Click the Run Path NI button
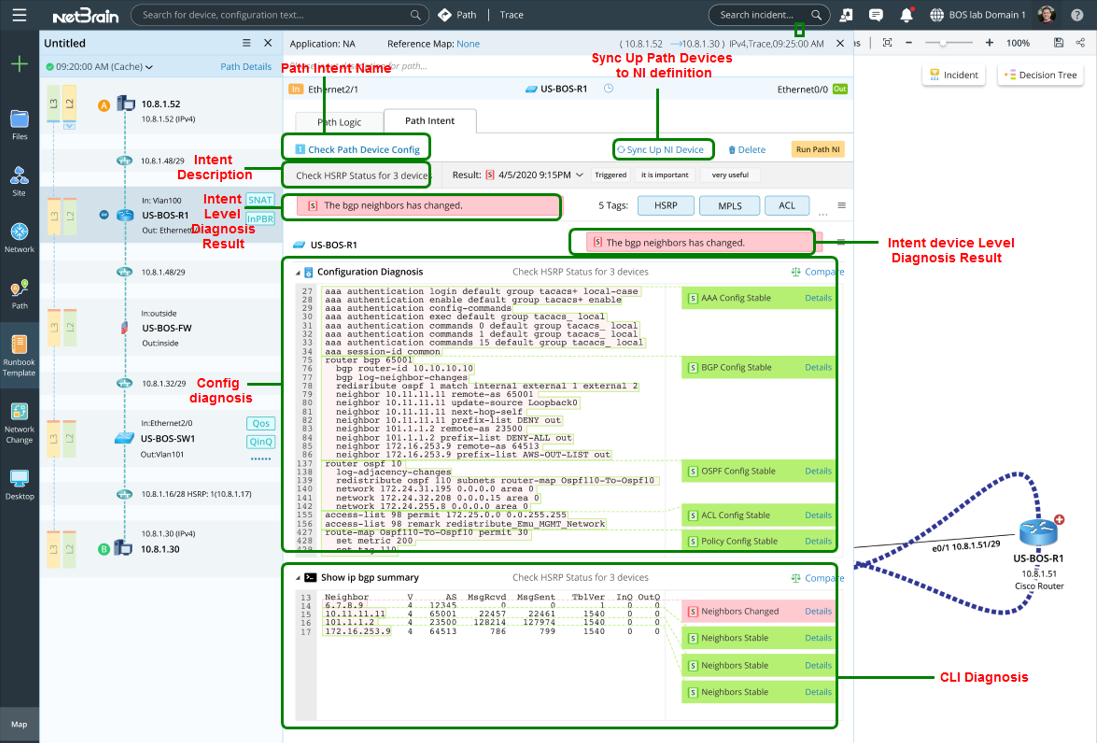The width and height of the screenshot is (1099, 743). (x=818, y=150)
